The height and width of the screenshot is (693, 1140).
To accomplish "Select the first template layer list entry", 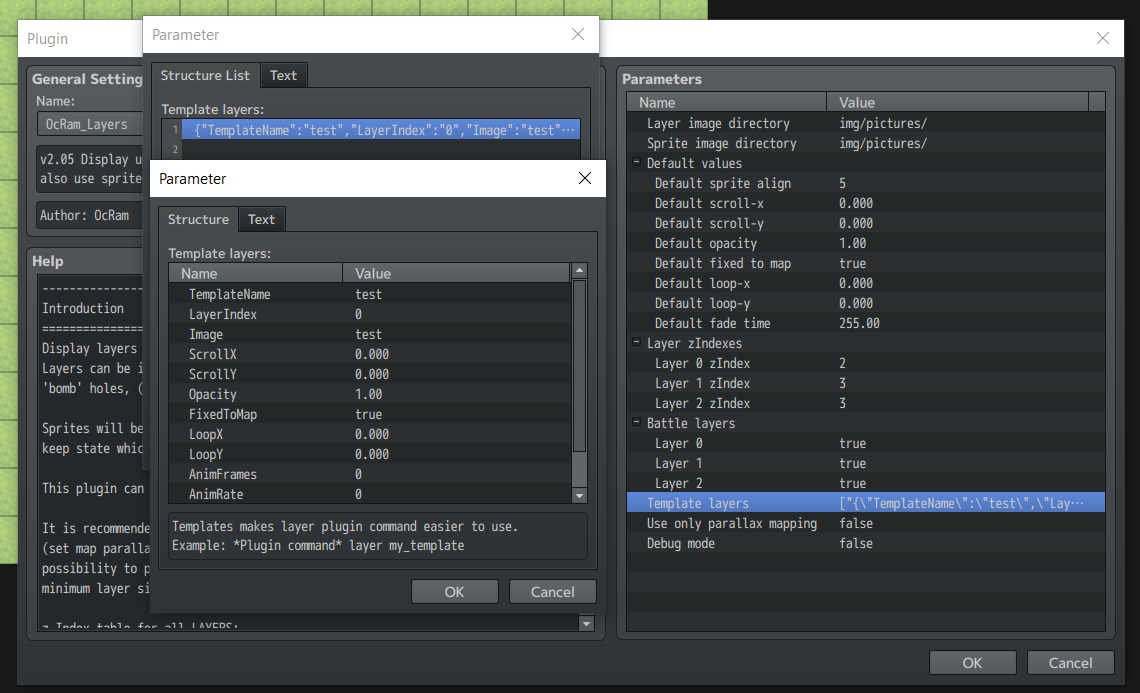I will click(x=381, y=130).
